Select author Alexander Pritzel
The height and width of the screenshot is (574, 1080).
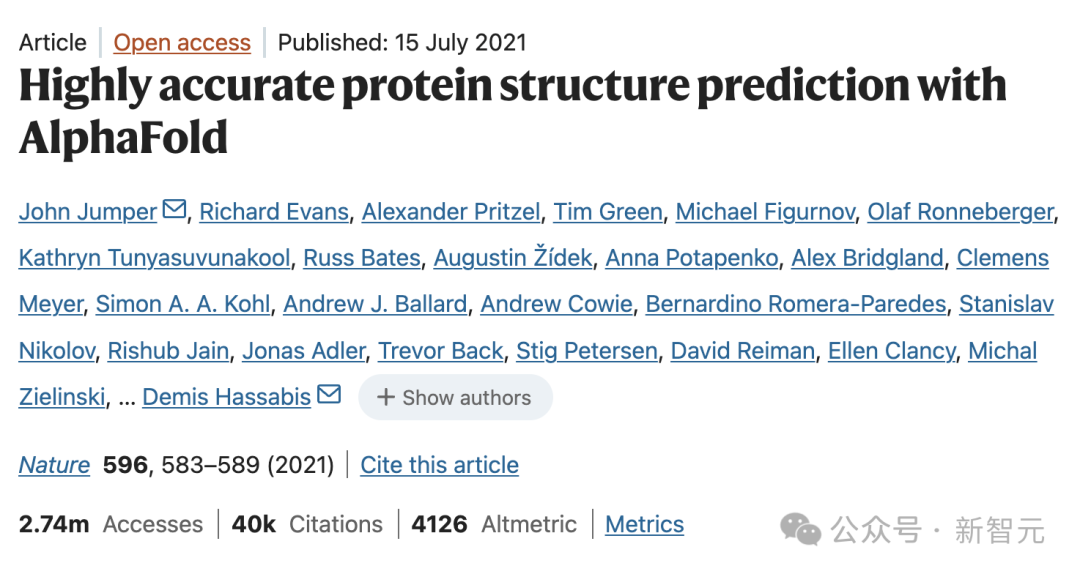coord(451,212)
